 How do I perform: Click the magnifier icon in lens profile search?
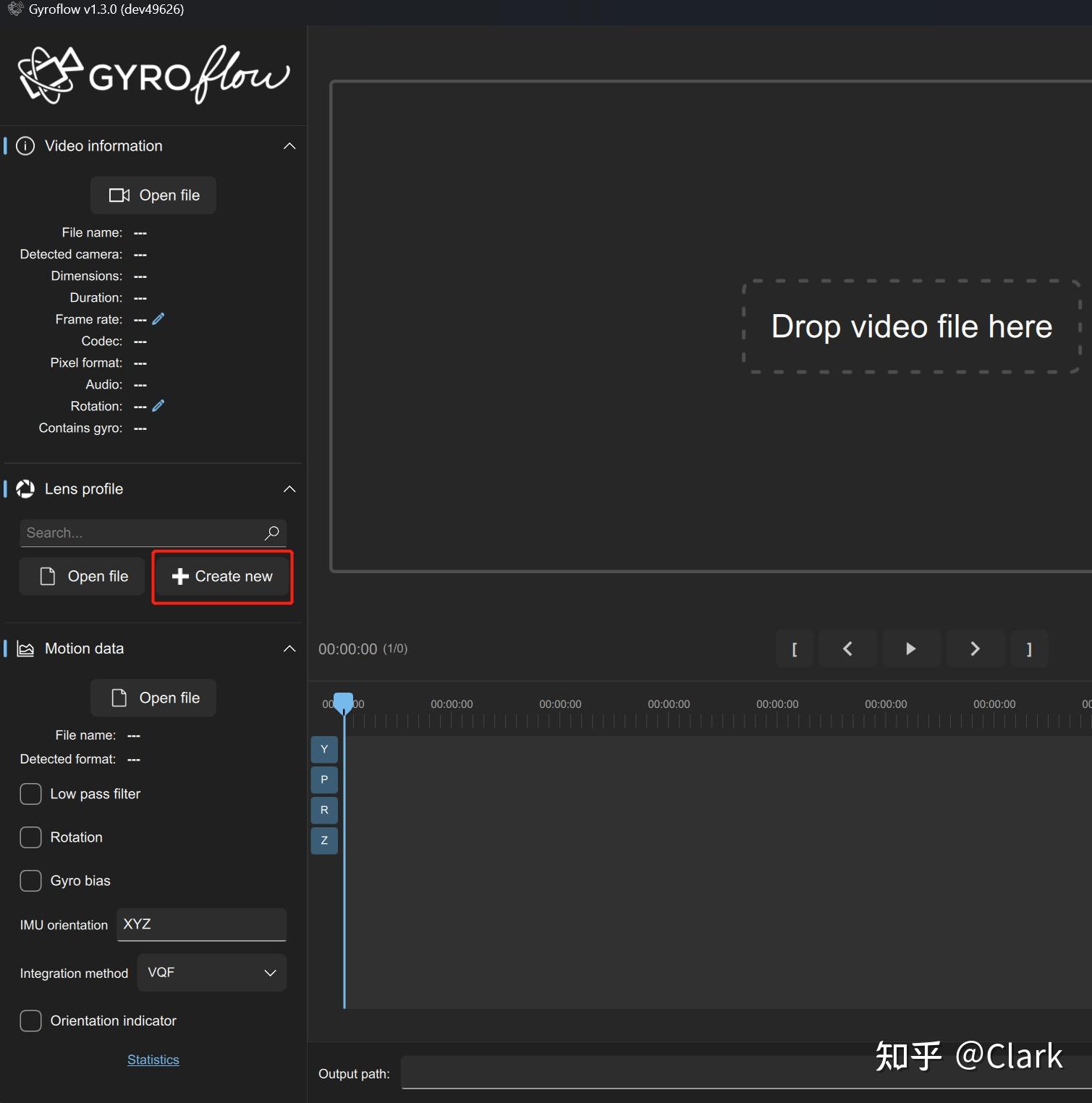coord(272,533)
